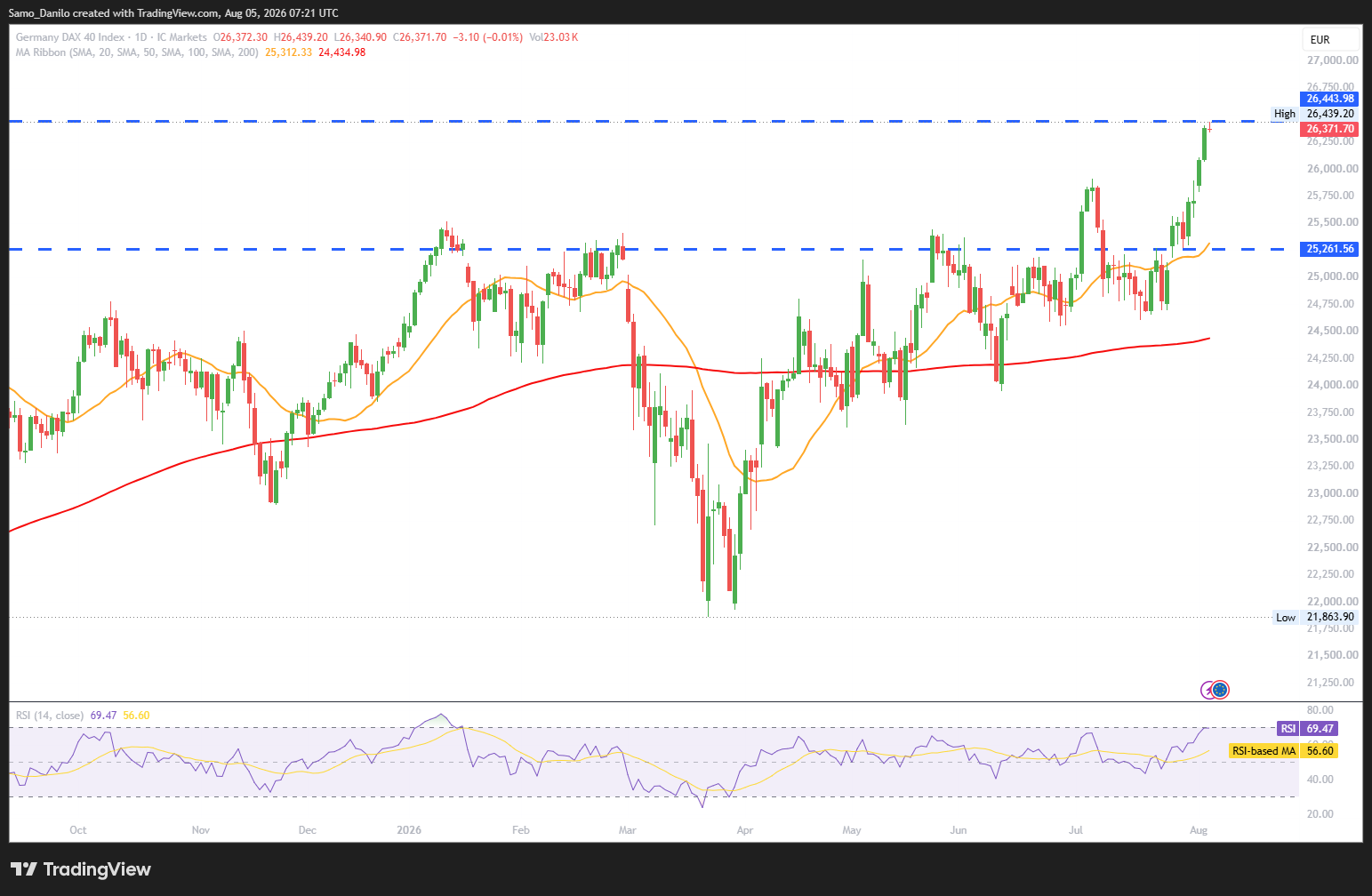This screenshot has width=1372, height=896.
Task: Click the Nov label on the time axis
Action: (x=201, y=830)
